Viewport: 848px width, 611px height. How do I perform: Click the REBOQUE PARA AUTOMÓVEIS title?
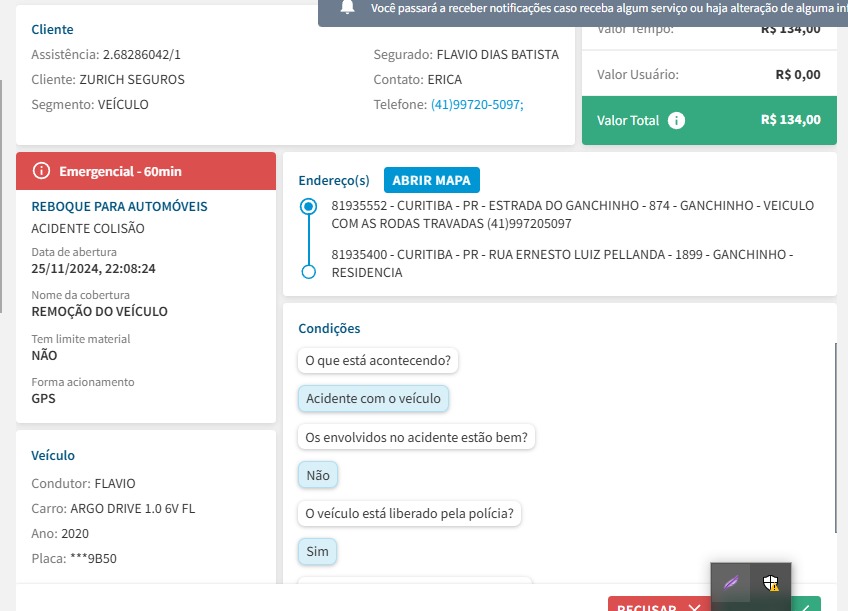point(120,207)
